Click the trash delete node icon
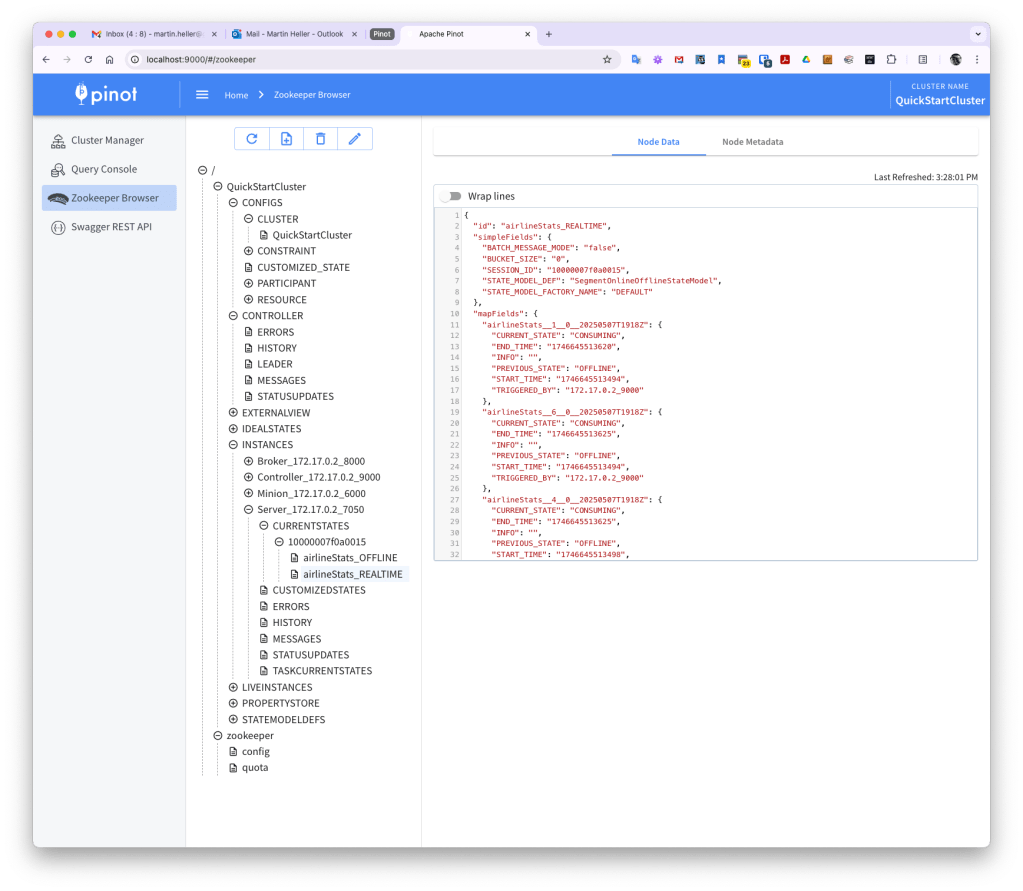Viewport: 1023px width, 891px height. click(x=320, y=139)
